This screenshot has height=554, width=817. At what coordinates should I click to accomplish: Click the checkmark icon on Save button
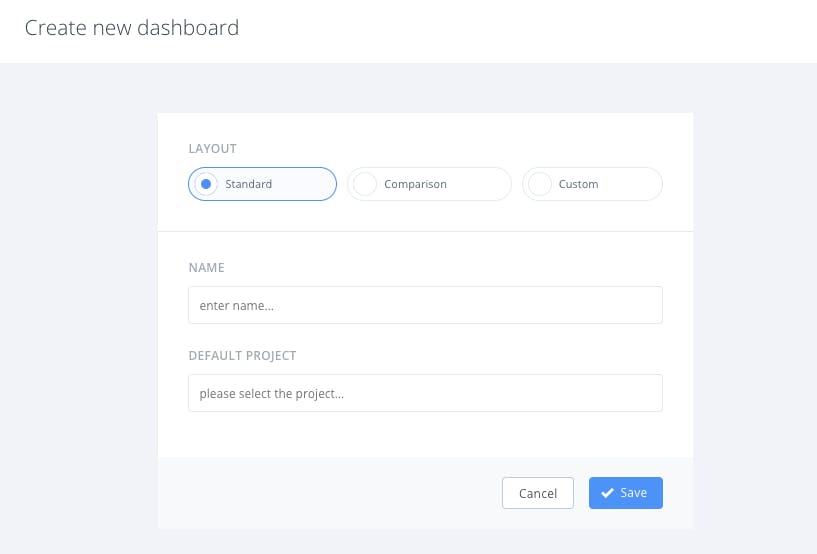[x=607, y=493]
